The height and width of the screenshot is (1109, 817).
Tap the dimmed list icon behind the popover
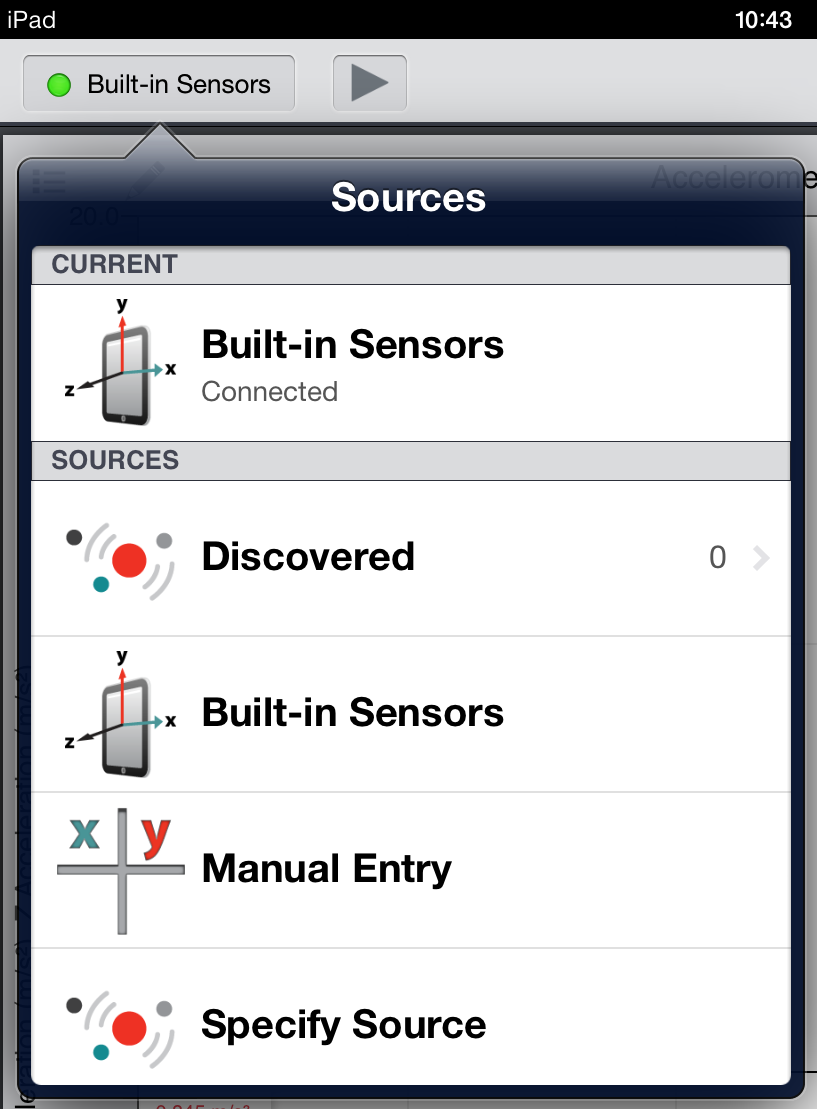[x=49, y=182]
